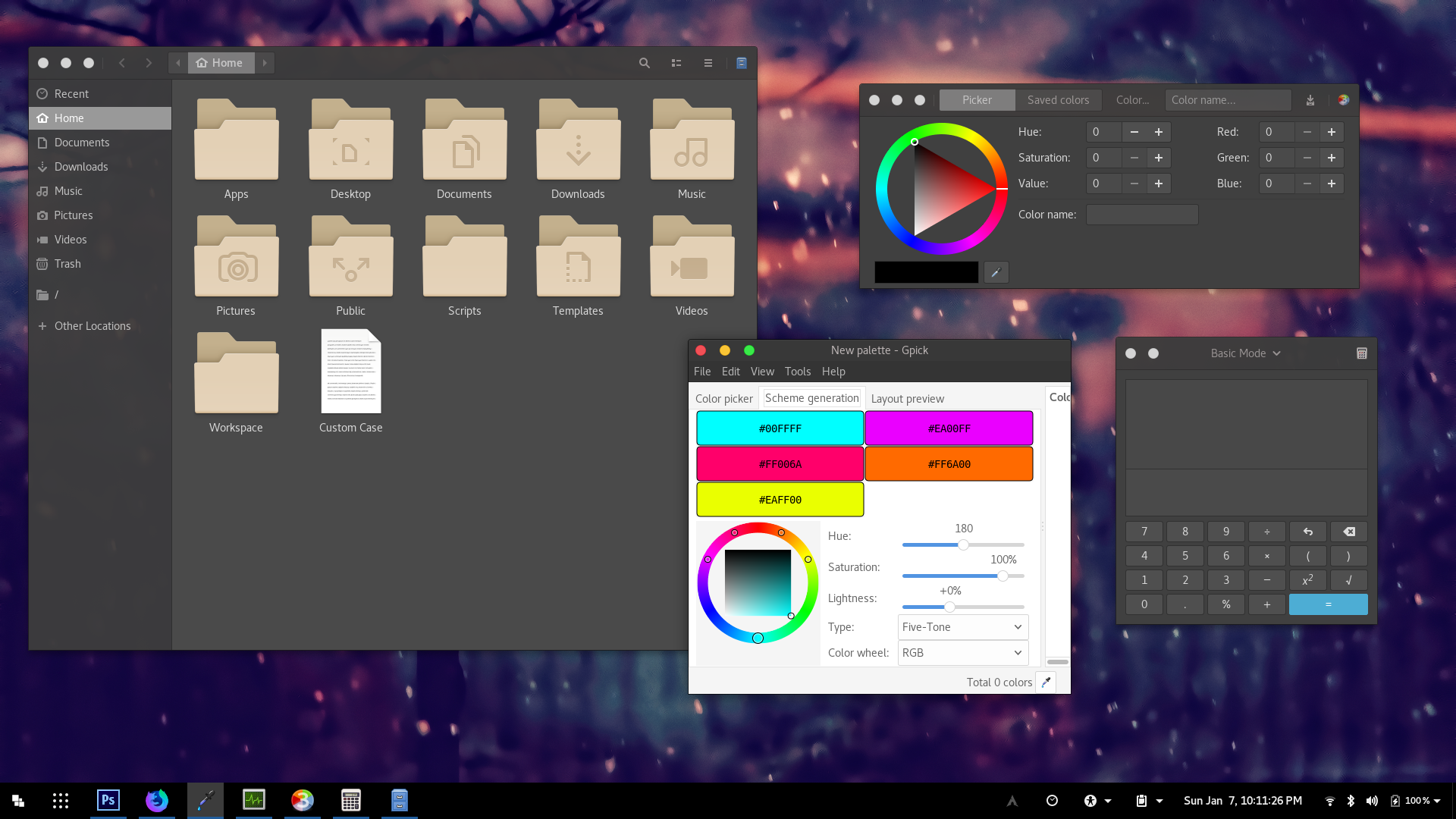Click the Color name input field

[1141, 215]
